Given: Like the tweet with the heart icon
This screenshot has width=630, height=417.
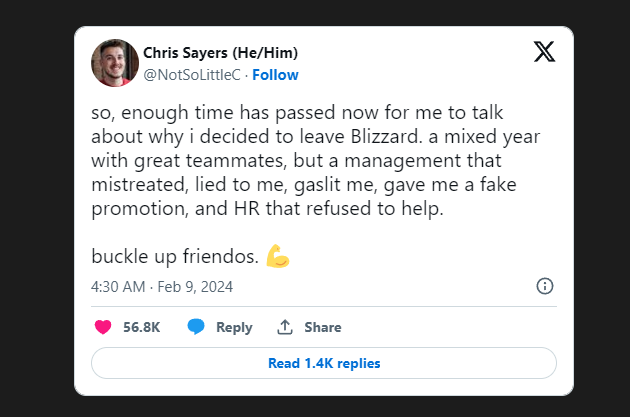Looking at the screenshot, I should click(102, 327).
